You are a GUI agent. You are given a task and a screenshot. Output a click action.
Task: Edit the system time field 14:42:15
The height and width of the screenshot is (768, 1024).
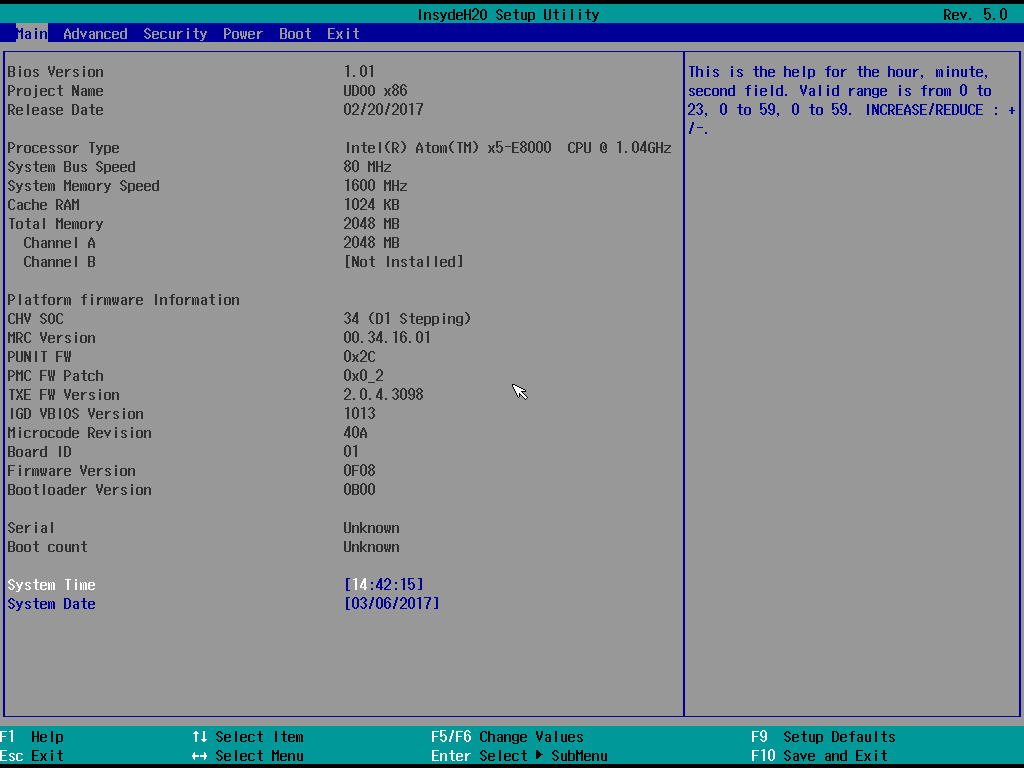(384, 584)
